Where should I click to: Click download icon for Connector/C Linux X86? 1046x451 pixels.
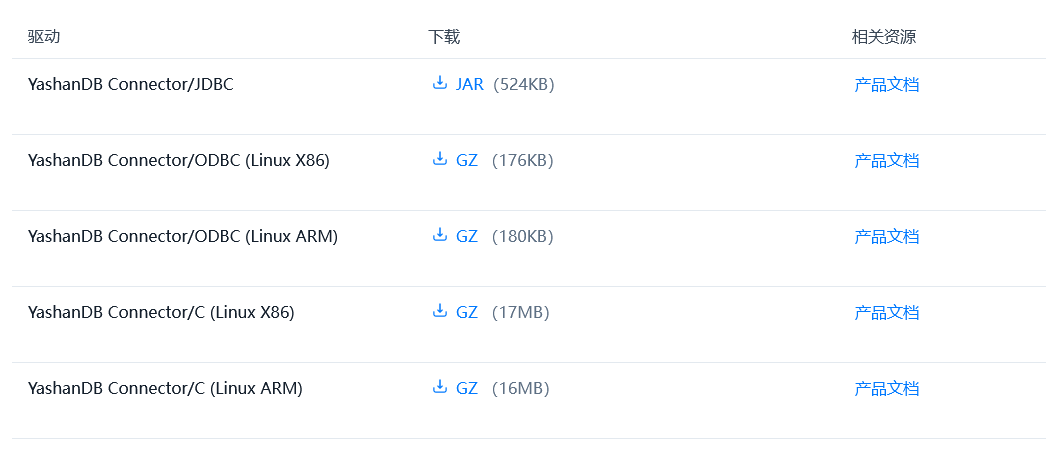[x=439, y=311]
